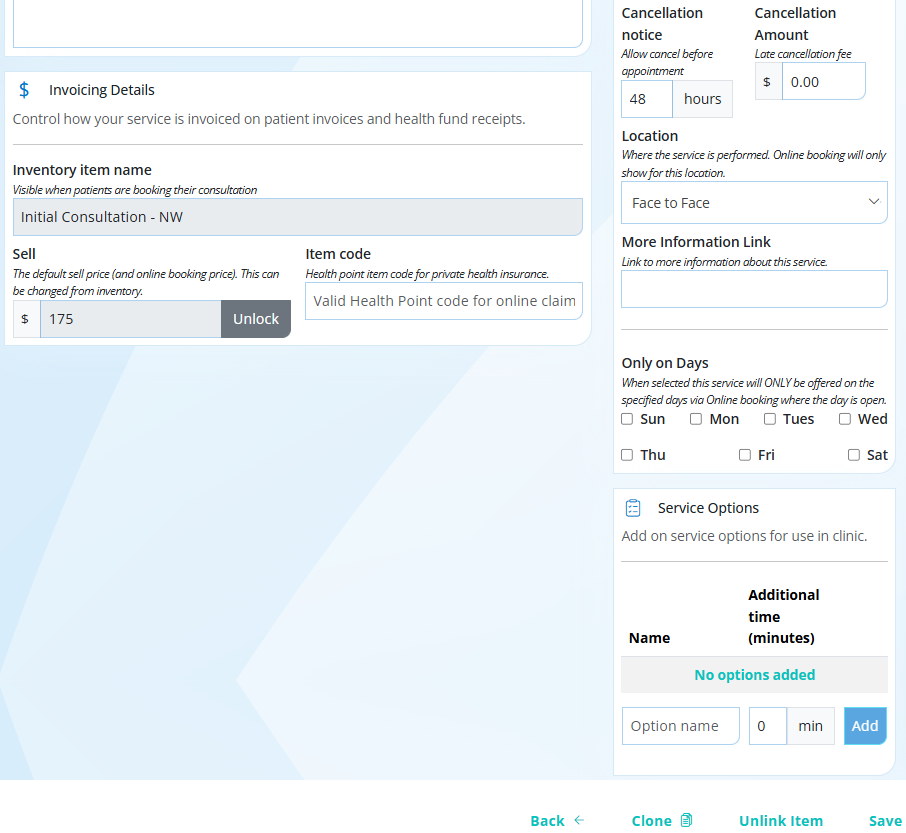Image resolution: width=906 pixels, height=833 pixels.
Task: Click the 'Additional time (minutes)' column header
Action: [784, 616]
